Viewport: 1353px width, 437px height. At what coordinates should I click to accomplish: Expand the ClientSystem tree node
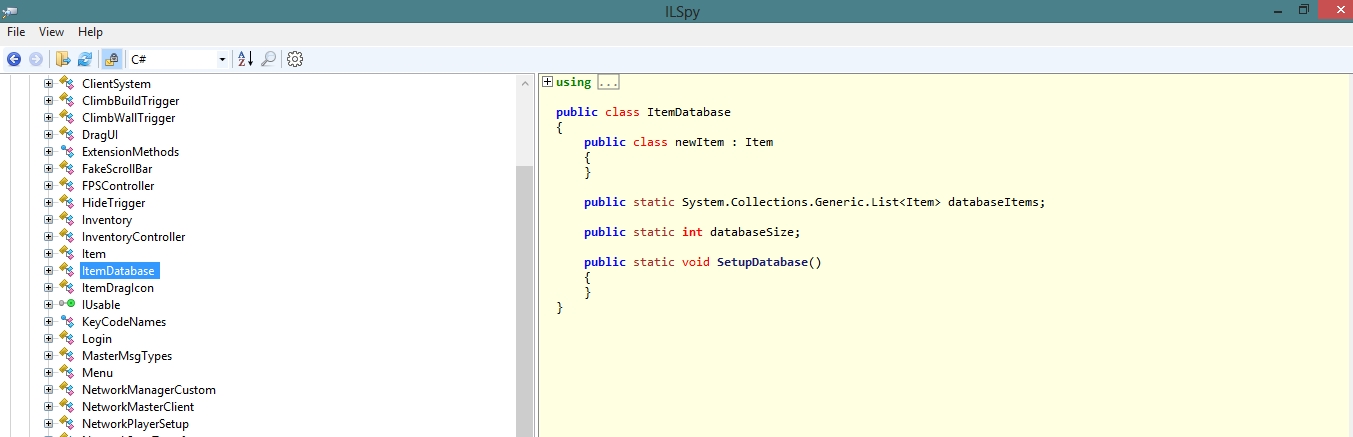(x=48, y=84)
